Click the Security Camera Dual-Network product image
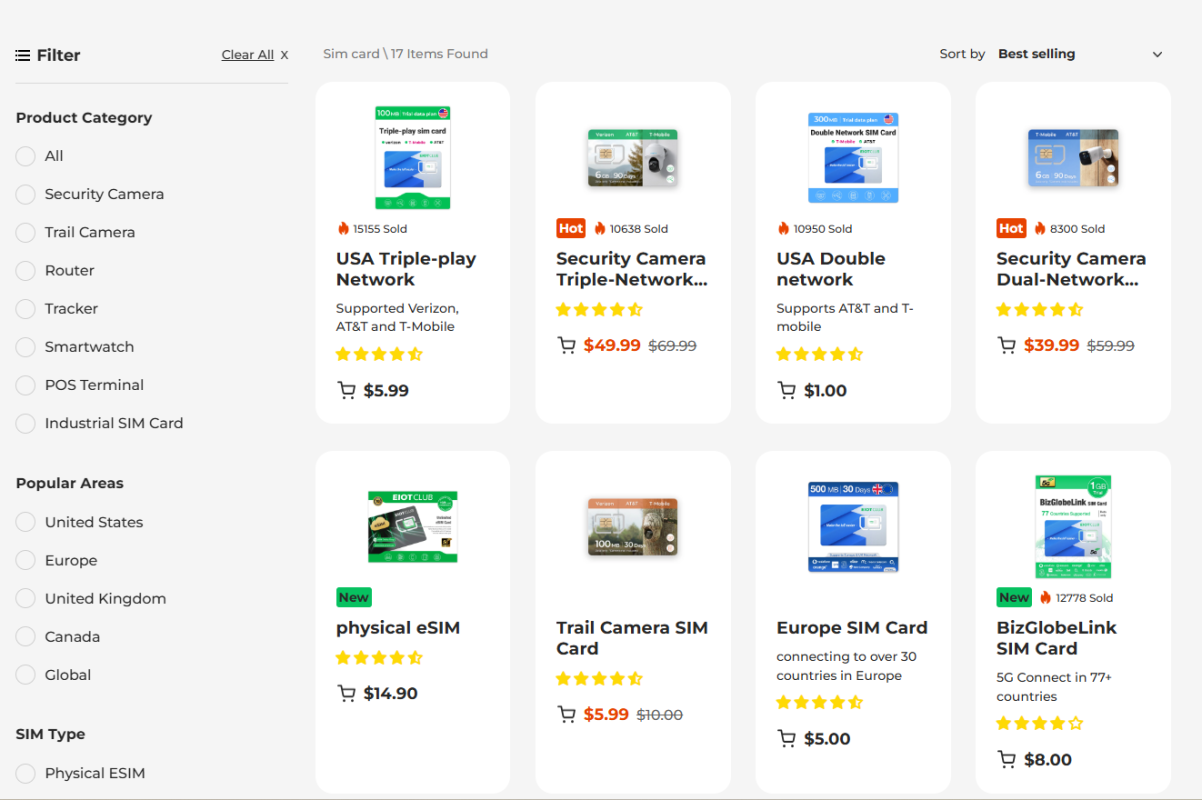The width and height of the screenshot is (1202, 800). (1073, 158)
